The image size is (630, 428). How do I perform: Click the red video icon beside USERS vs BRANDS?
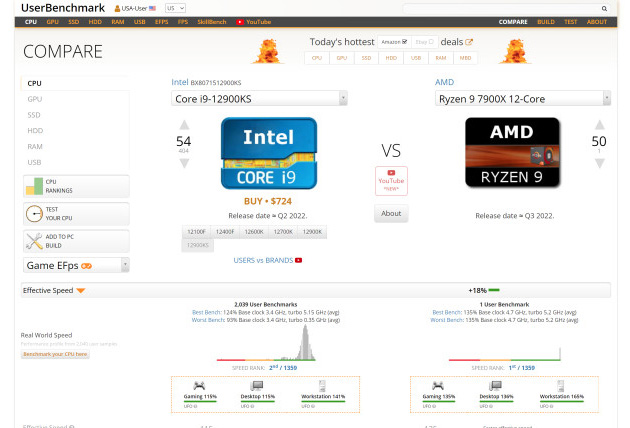coord(299,260)
